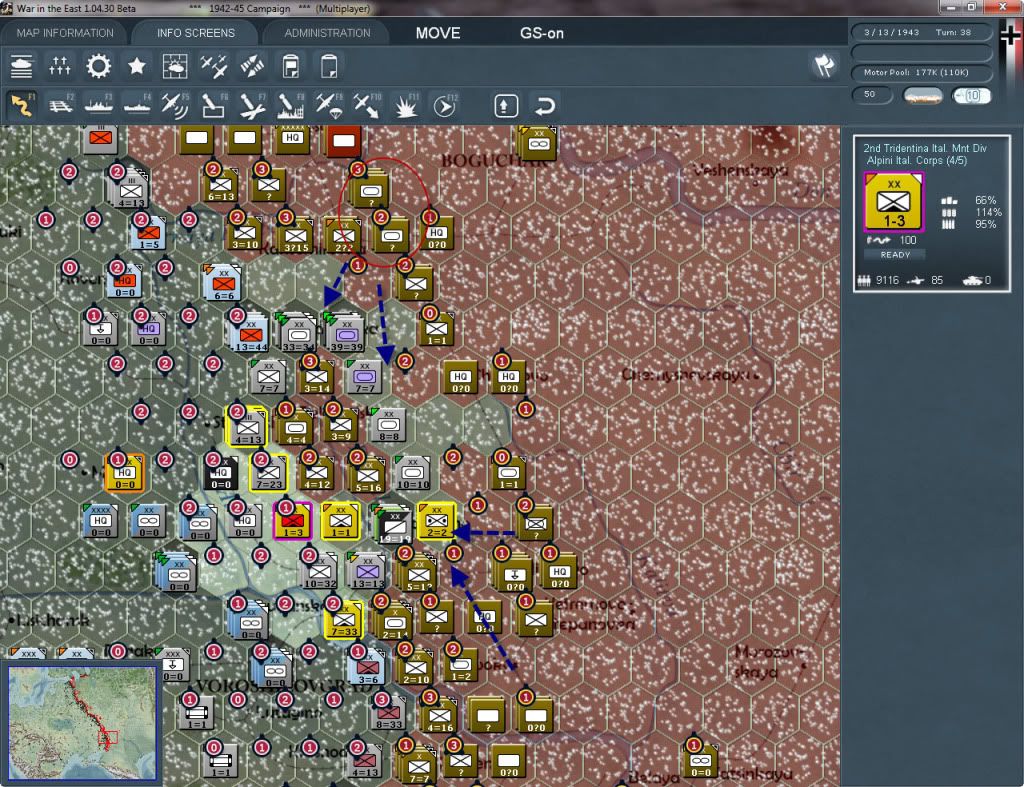The width and height of the screenshot is (1024, 787).
Task: Switch to Map Information tab
Action: point(65,33)
